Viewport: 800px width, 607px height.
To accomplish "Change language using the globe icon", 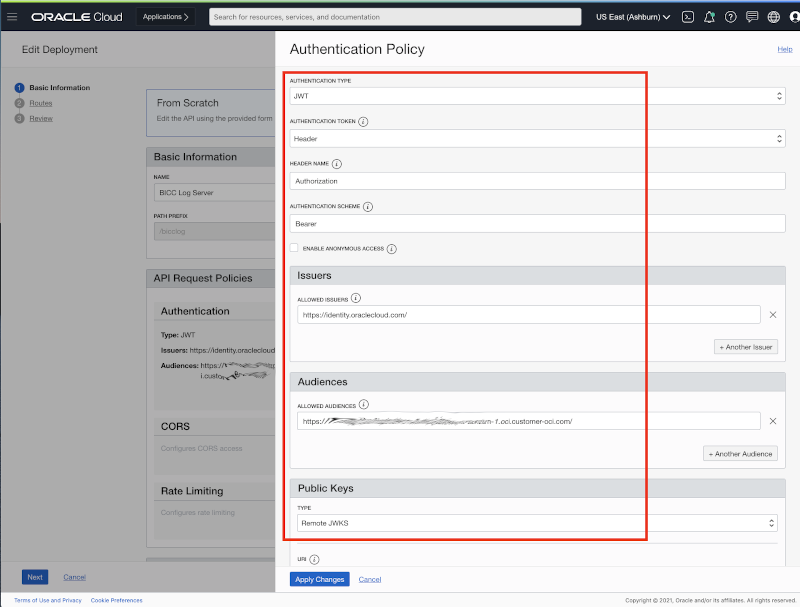I will [x=773, y=16].
